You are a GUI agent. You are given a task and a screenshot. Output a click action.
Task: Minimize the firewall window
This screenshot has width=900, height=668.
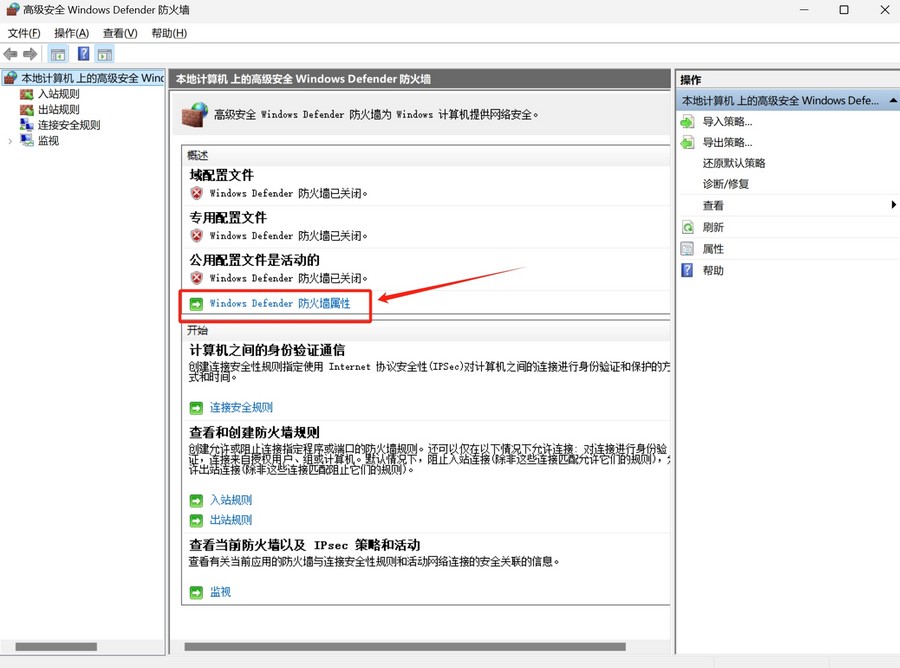[x=804, y=10]
